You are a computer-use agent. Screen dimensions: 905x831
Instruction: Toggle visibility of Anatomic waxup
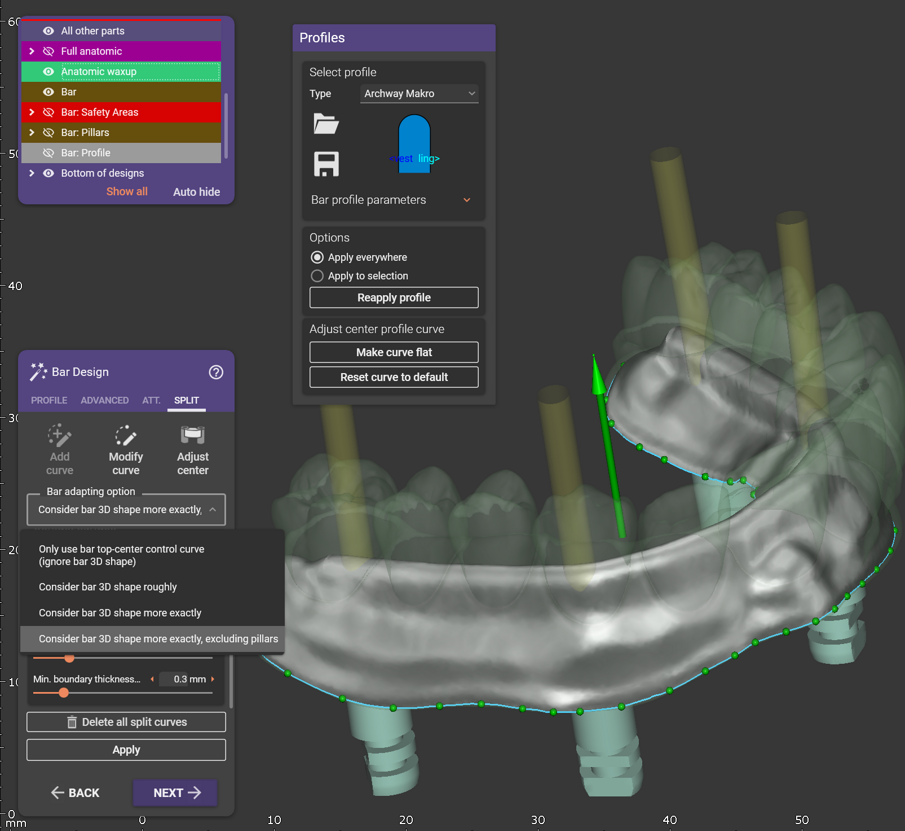pos(46,71)
